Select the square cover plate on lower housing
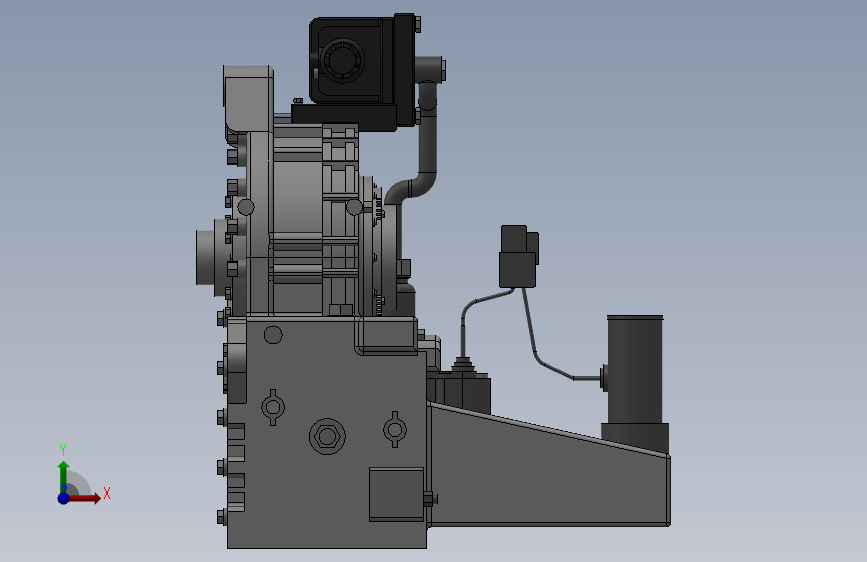Viewport: 867px width, 562px height. [x=396, y=494]
